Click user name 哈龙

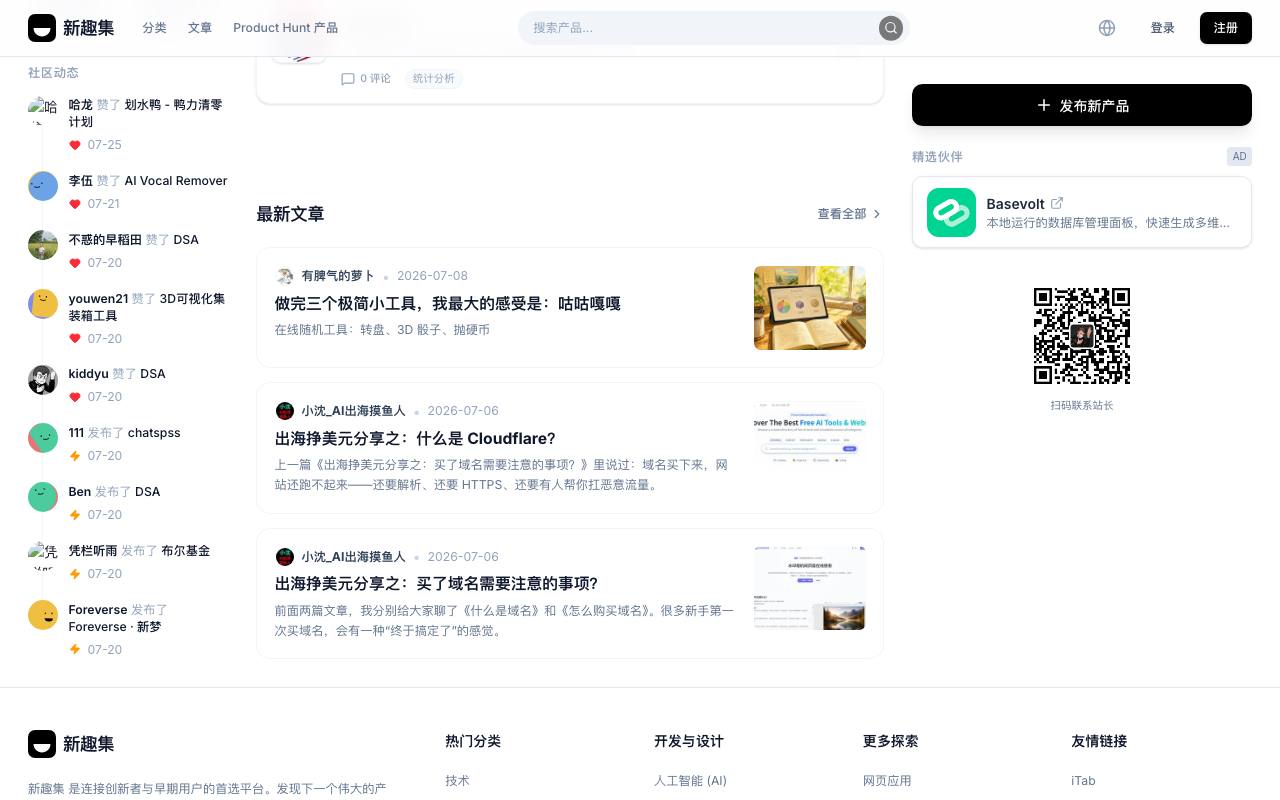click(81, 105)
